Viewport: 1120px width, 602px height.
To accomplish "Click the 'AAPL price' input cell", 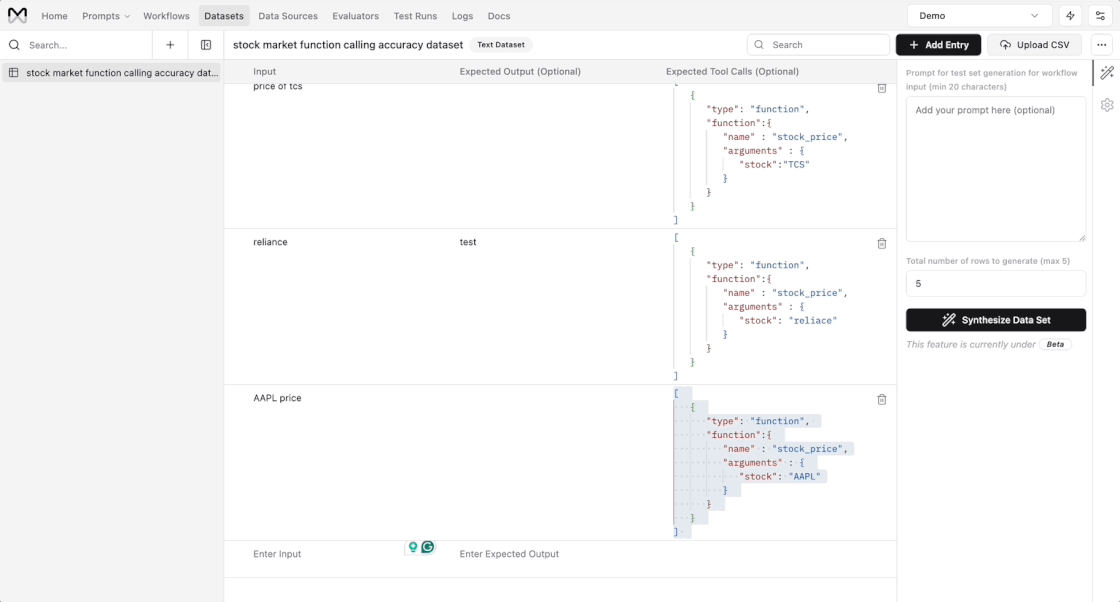I will point(277,398).
